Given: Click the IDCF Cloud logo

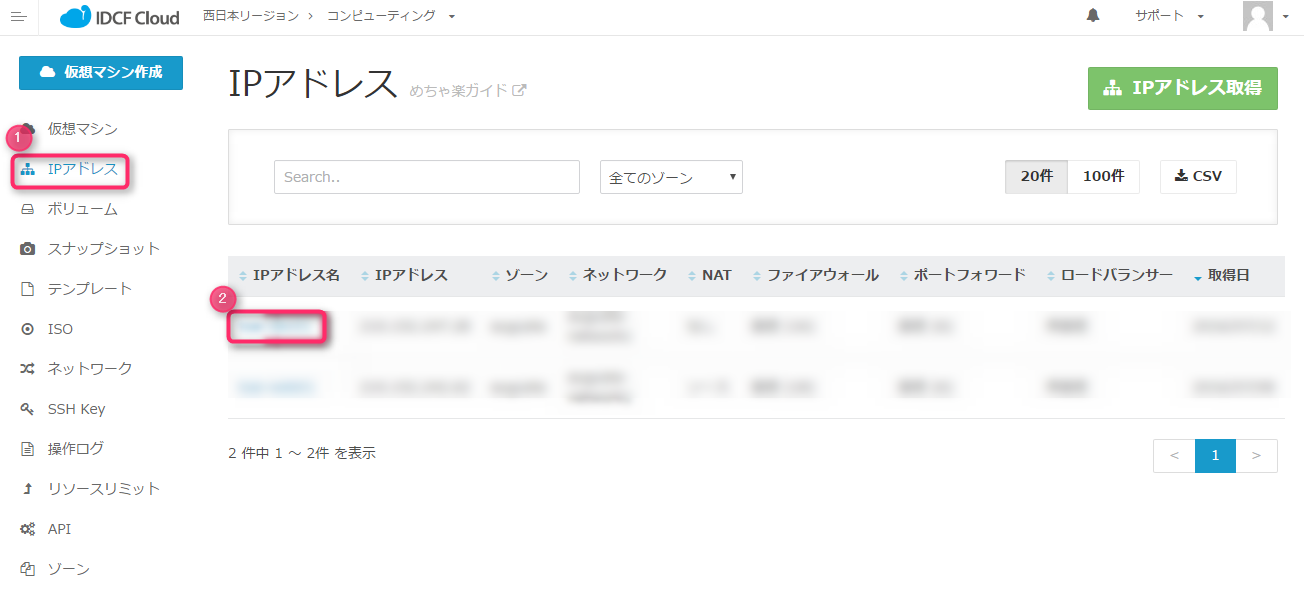Looking at the screenshot, I should [x=120, y=17].
